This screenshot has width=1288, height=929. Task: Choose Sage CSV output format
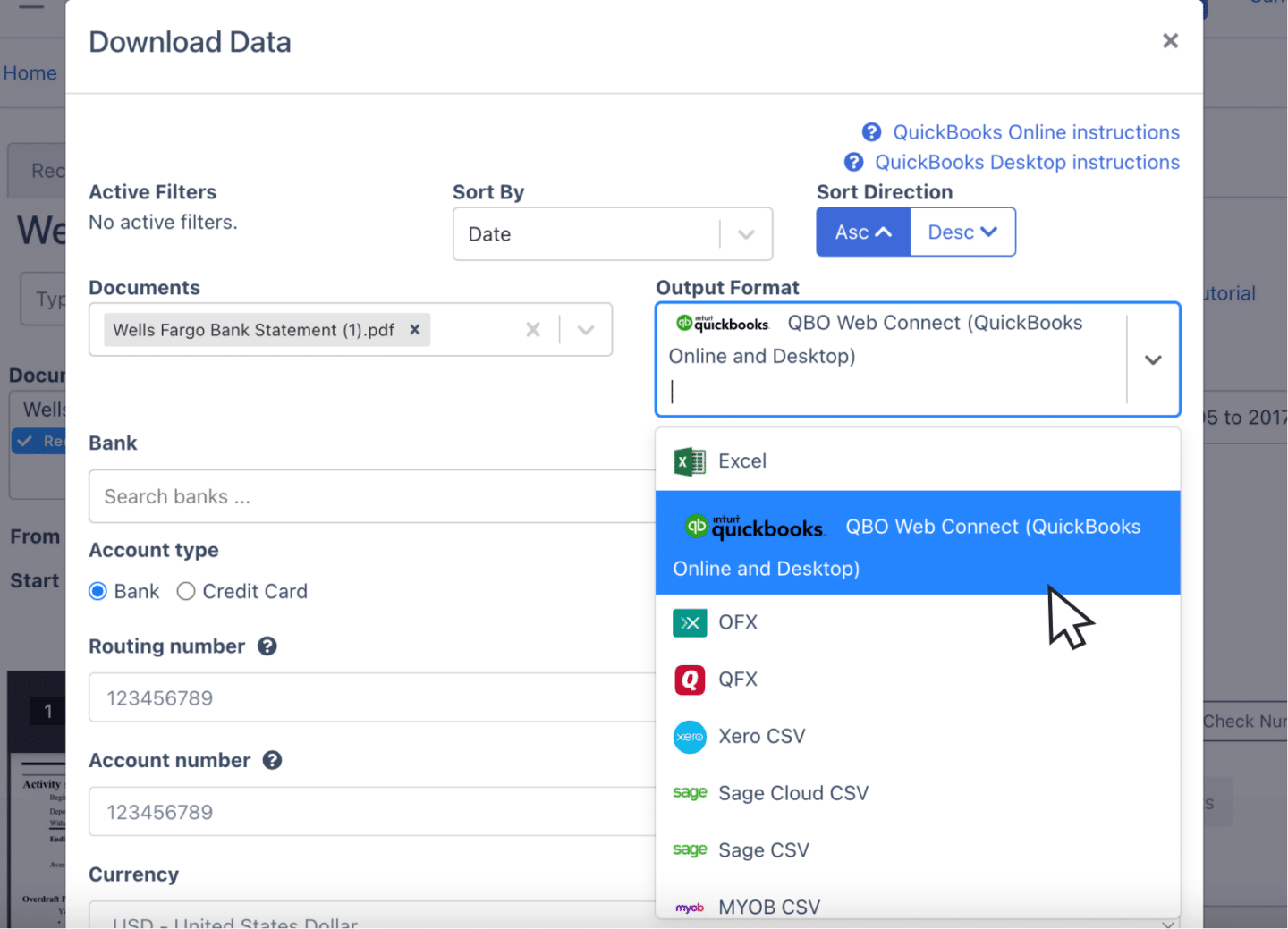tap(918, 850)
